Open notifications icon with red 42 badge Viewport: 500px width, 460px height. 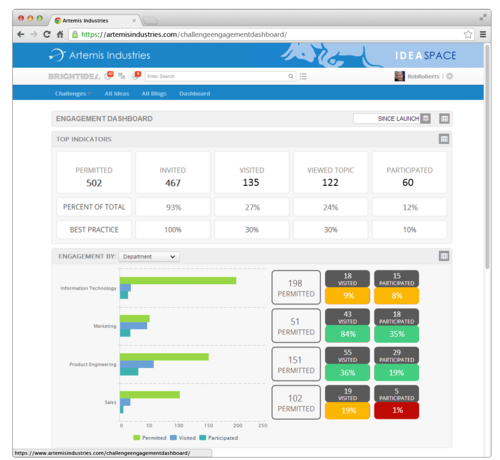[109, 76]
